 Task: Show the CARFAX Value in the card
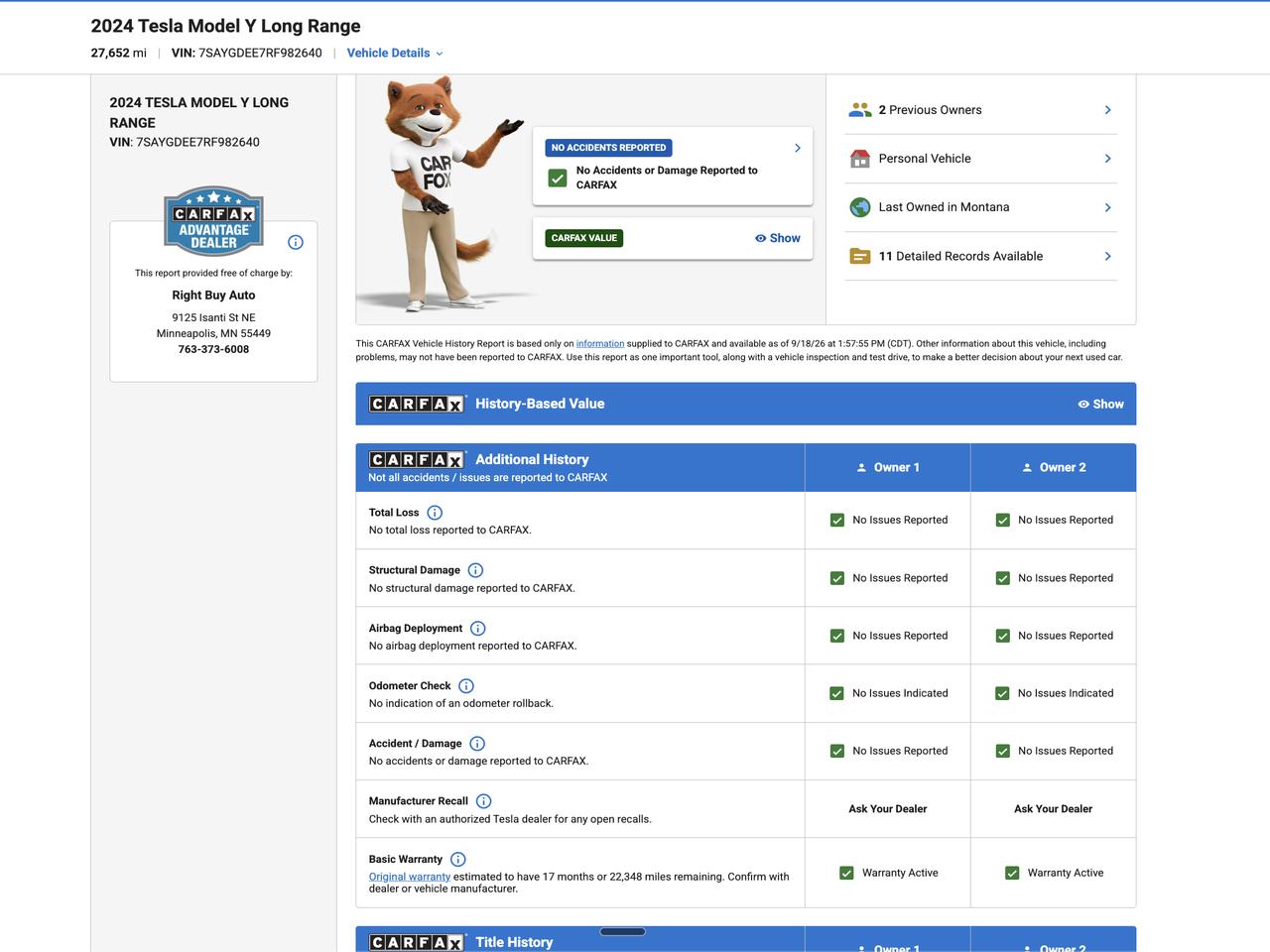(x=777, y=238)
